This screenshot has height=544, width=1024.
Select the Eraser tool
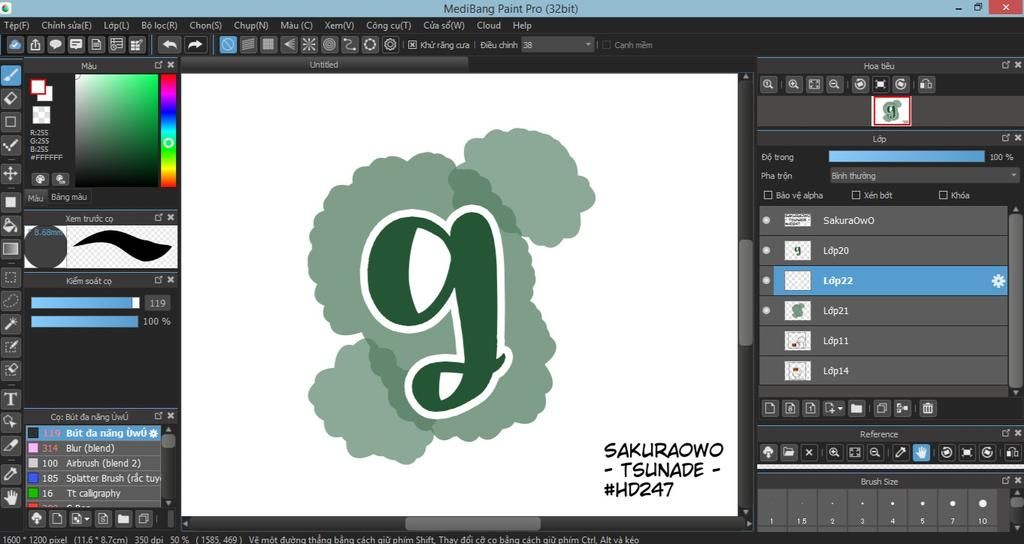coord(10,99)
